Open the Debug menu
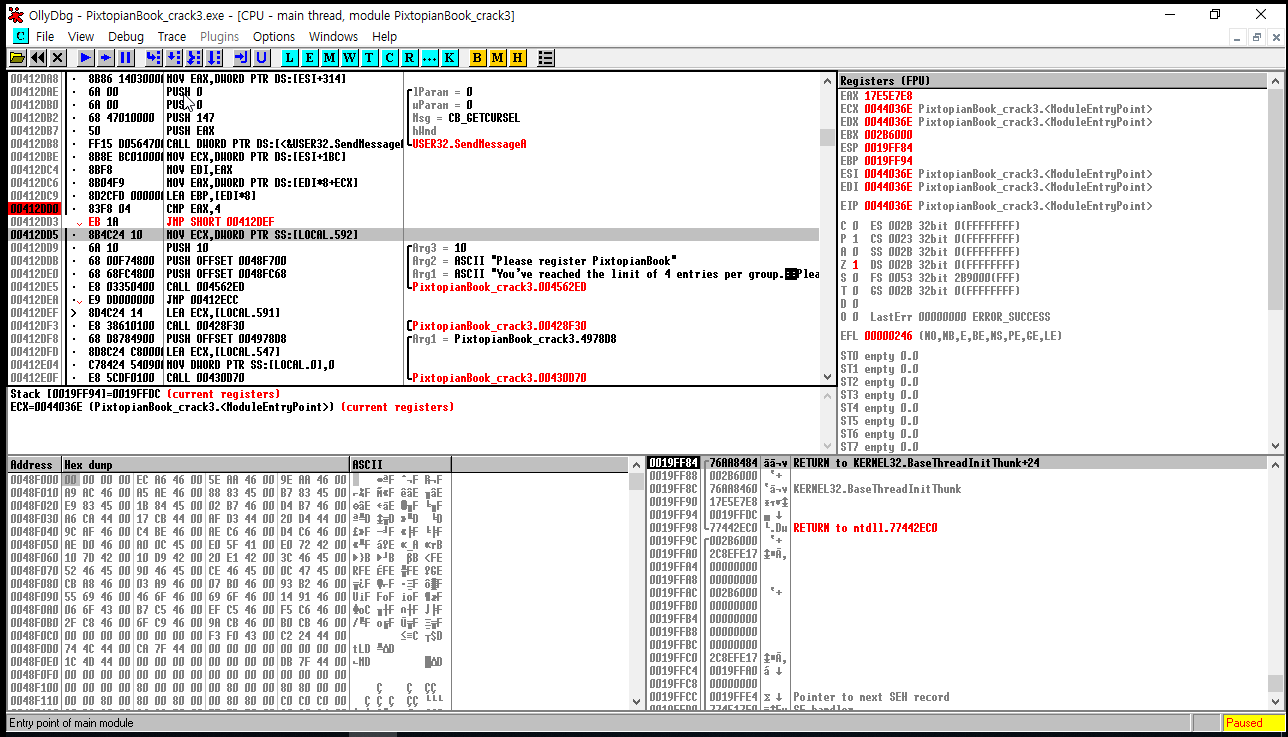 [126, 36]
